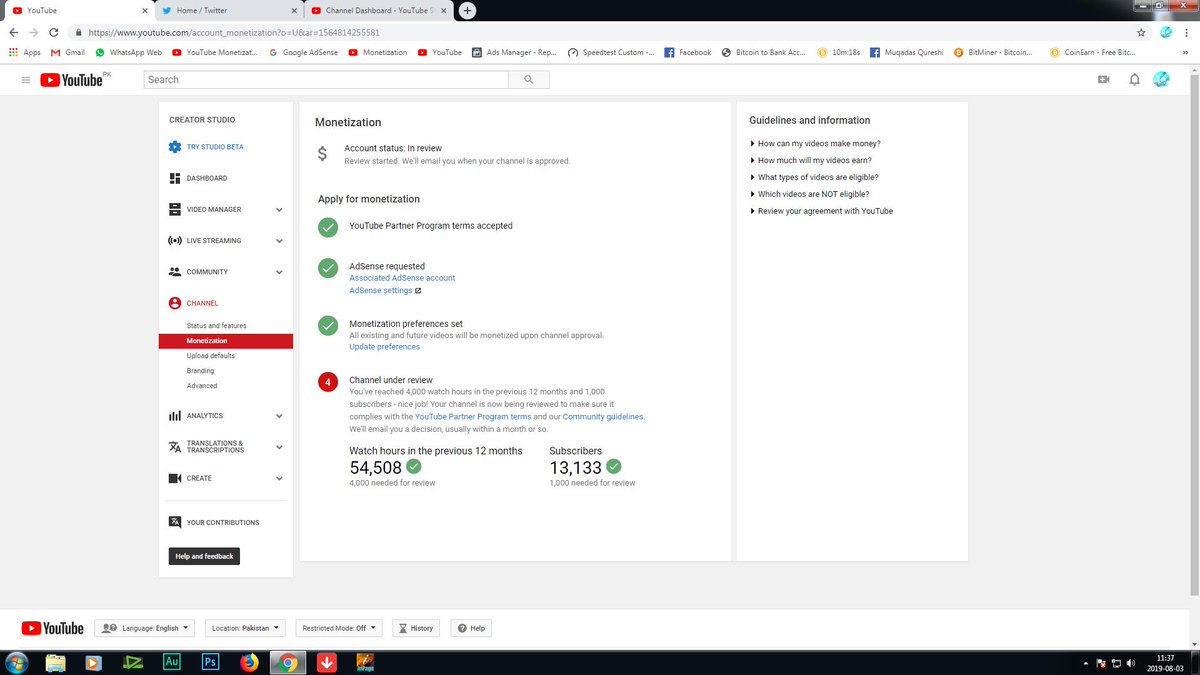Open the Language: English dropdown
Image resolution: width=1200 pixels, height=675 pixels.
(x=145, y=628)
